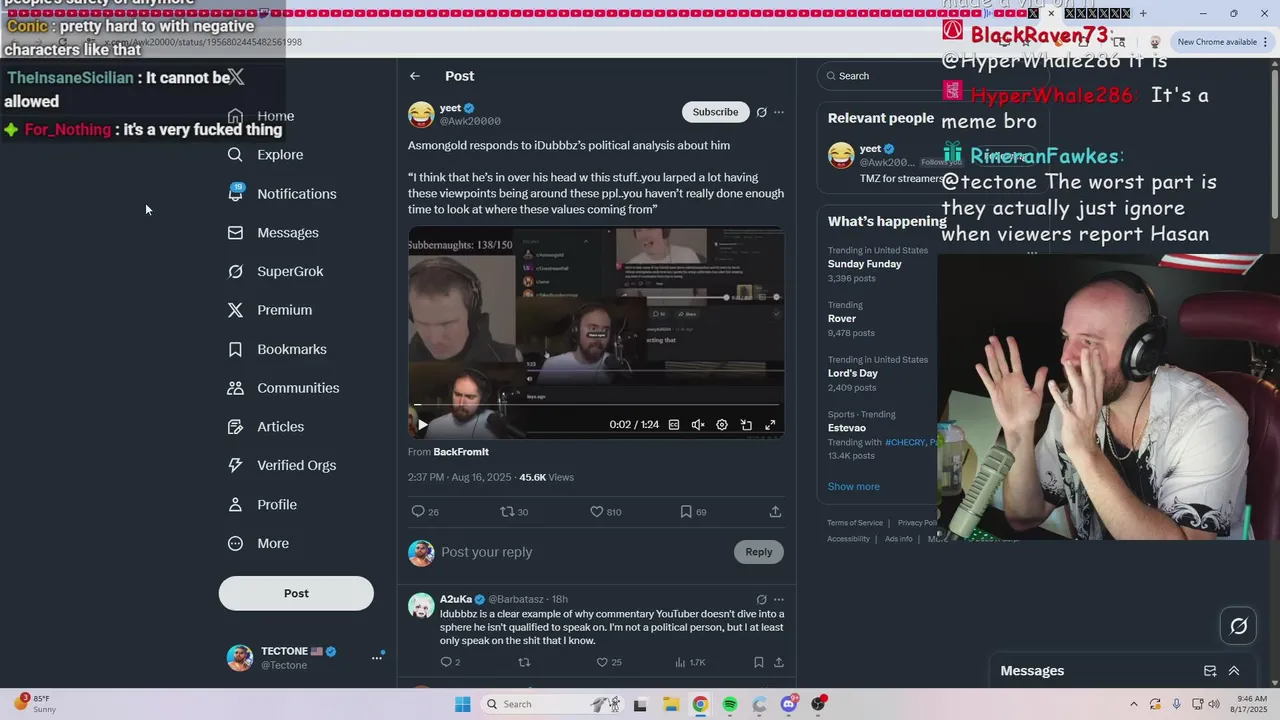Click the large Post button
Viewport: 1280px width, 720px height.
[x=296, y=593]
